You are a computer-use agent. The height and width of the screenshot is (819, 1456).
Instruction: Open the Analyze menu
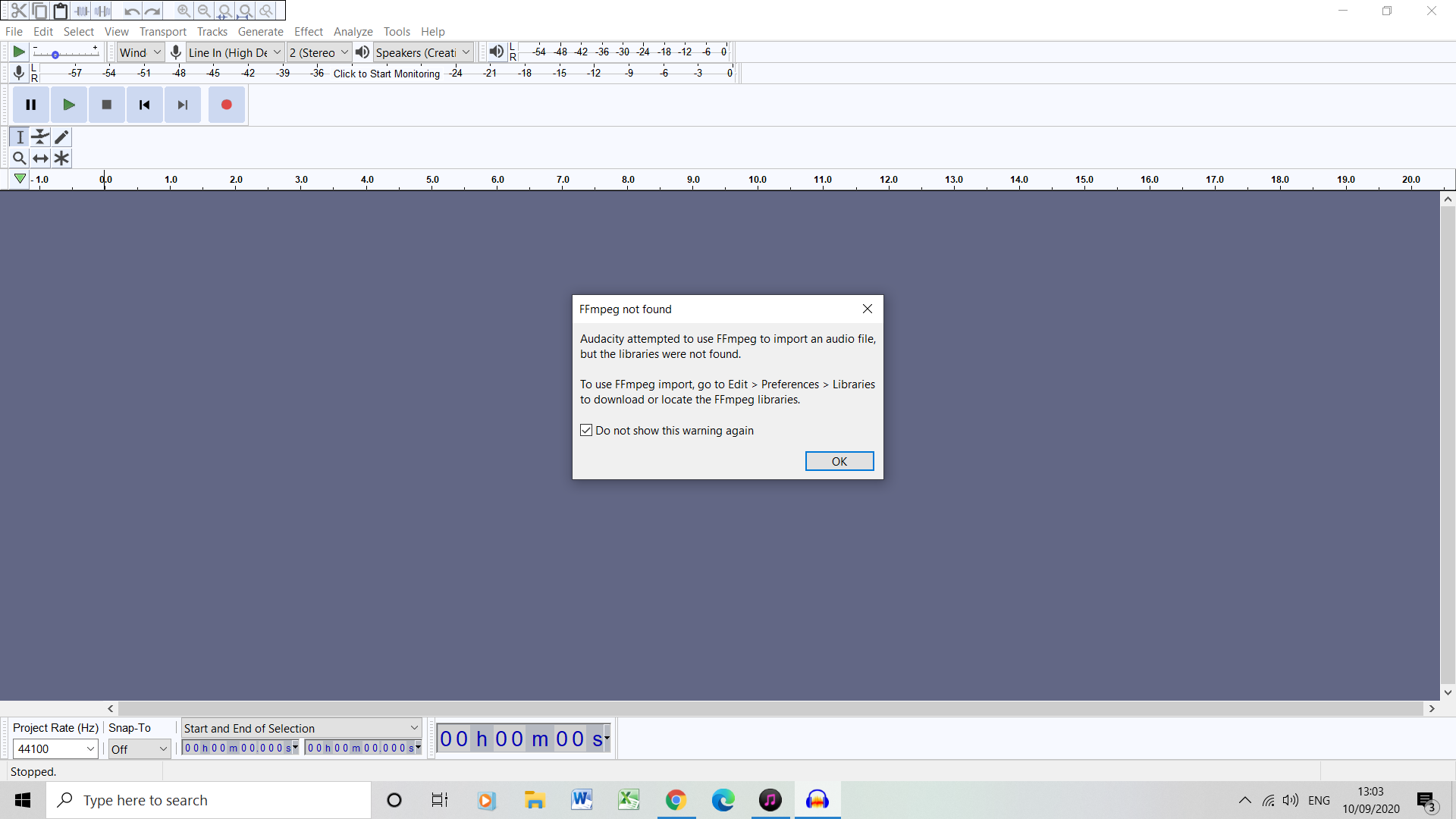click(353, 31)
